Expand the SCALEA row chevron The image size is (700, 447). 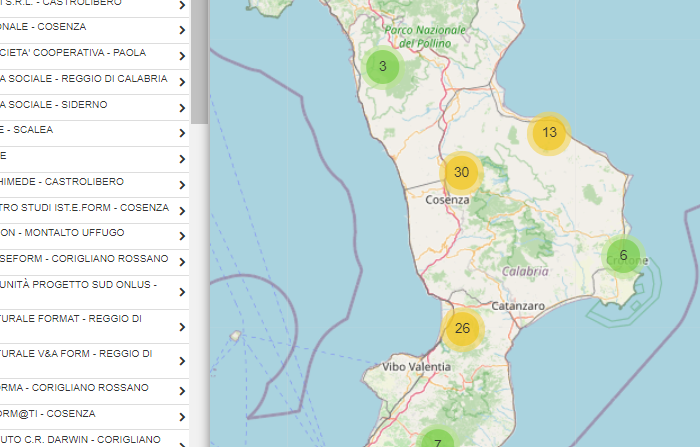click(x=182, y=133)
